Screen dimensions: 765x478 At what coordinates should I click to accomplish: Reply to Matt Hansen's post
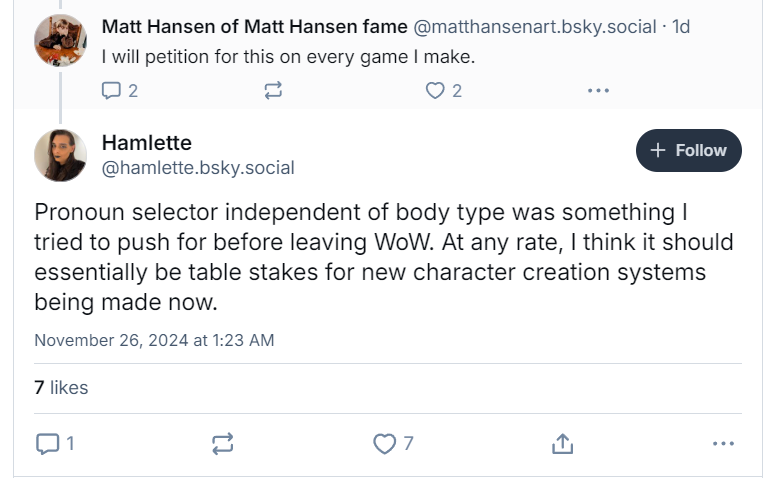click(112, 91)
